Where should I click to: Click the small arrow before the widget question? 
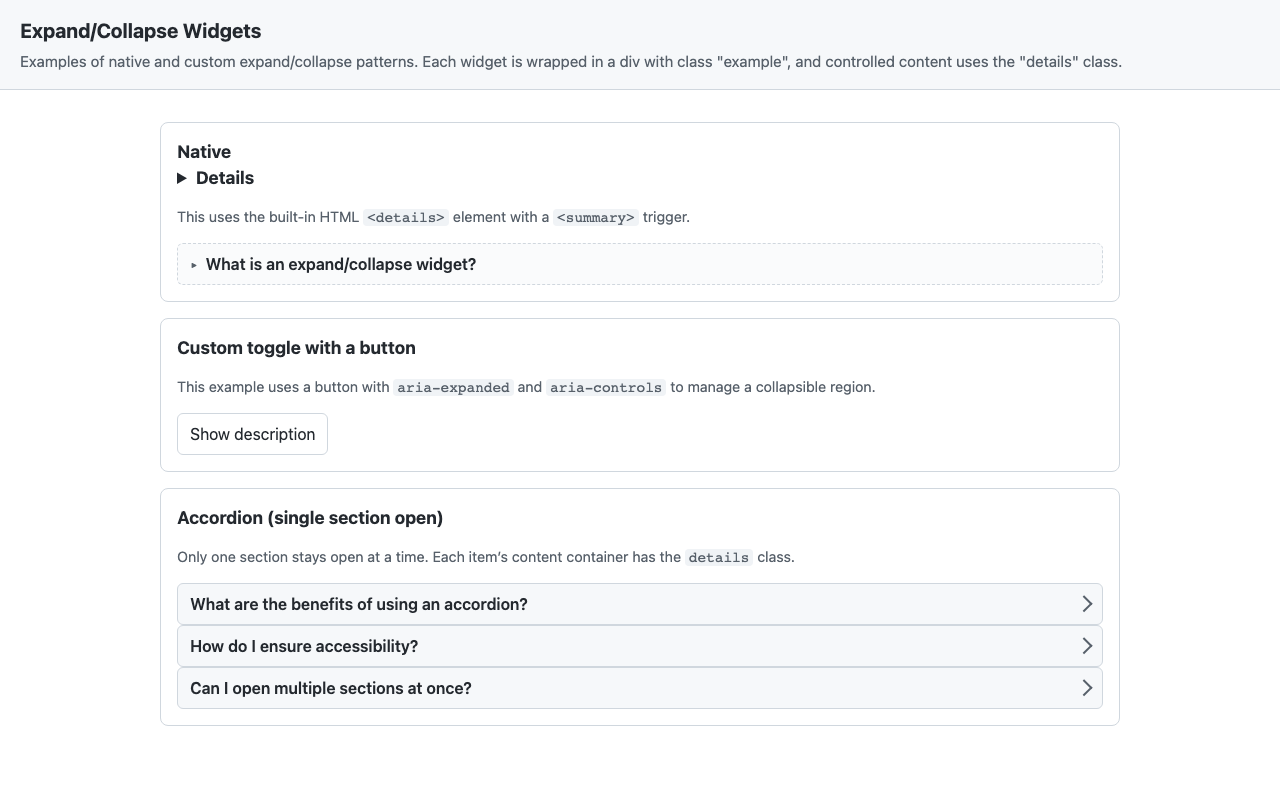click(194, 264)
